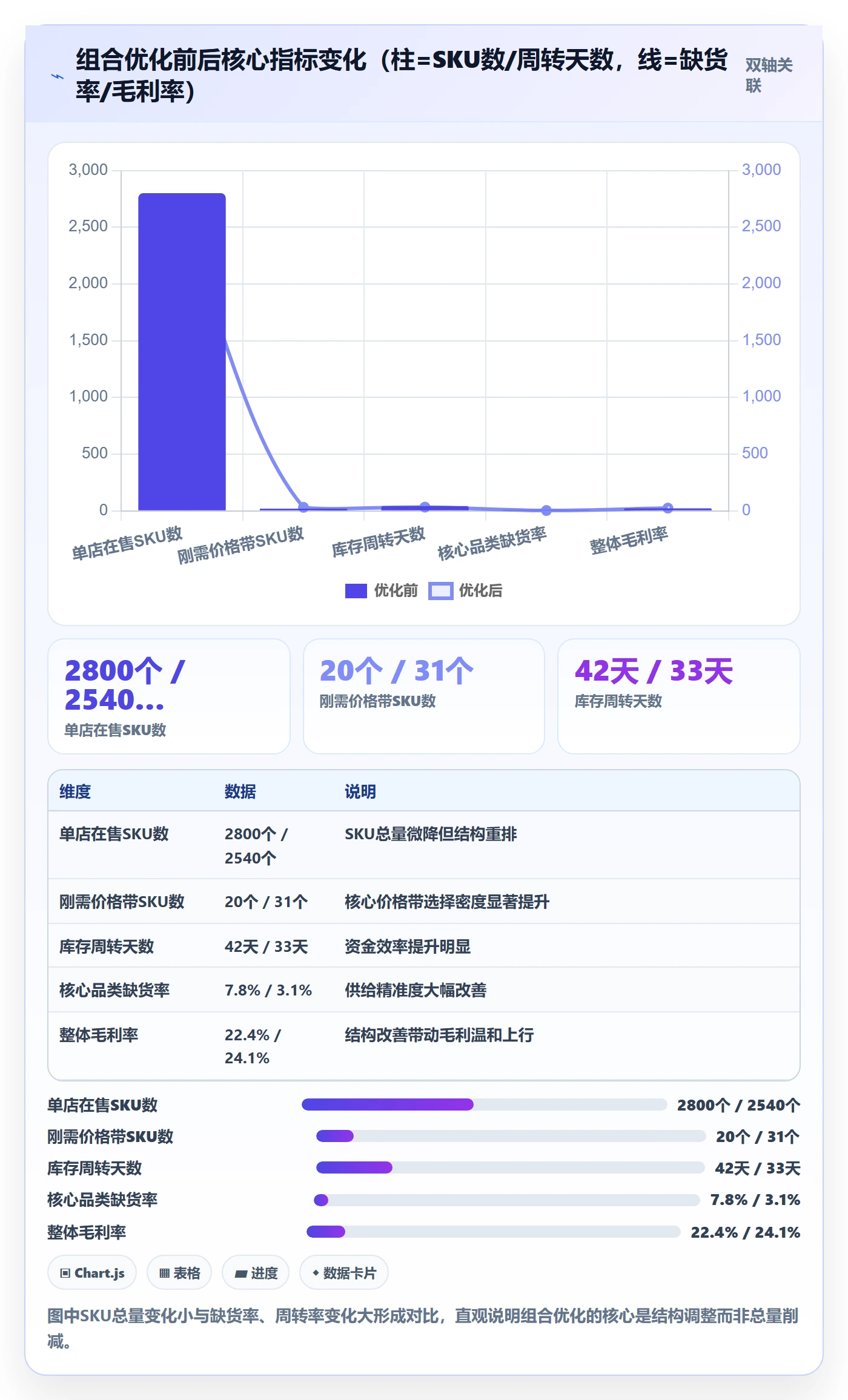This screenshot has width=848, height=1400.
Task: Click the 双轴关联 badge in the header
Action: pos(769,75)
